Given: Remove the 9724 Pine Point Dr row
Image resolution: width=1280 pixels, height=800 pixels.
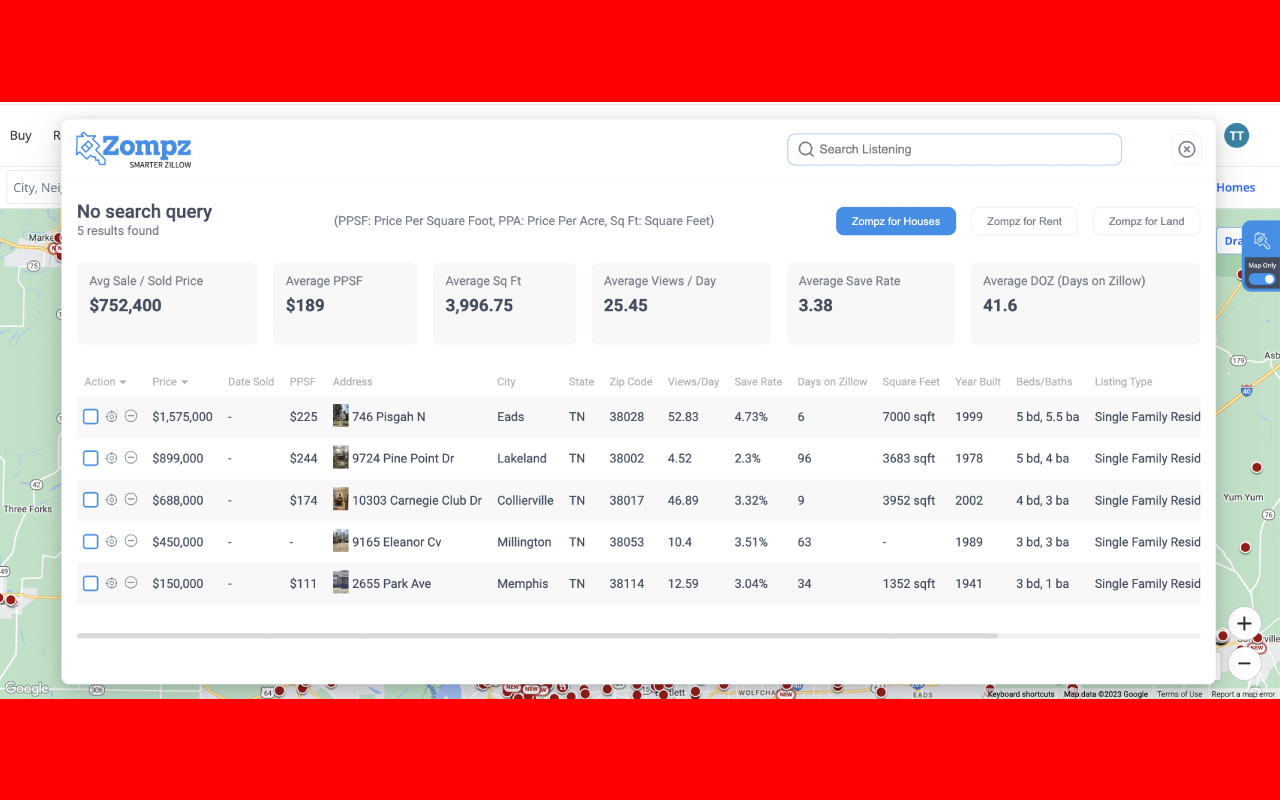Looking at the screenshot, I should pyautogui.click(x=131, y=458).
